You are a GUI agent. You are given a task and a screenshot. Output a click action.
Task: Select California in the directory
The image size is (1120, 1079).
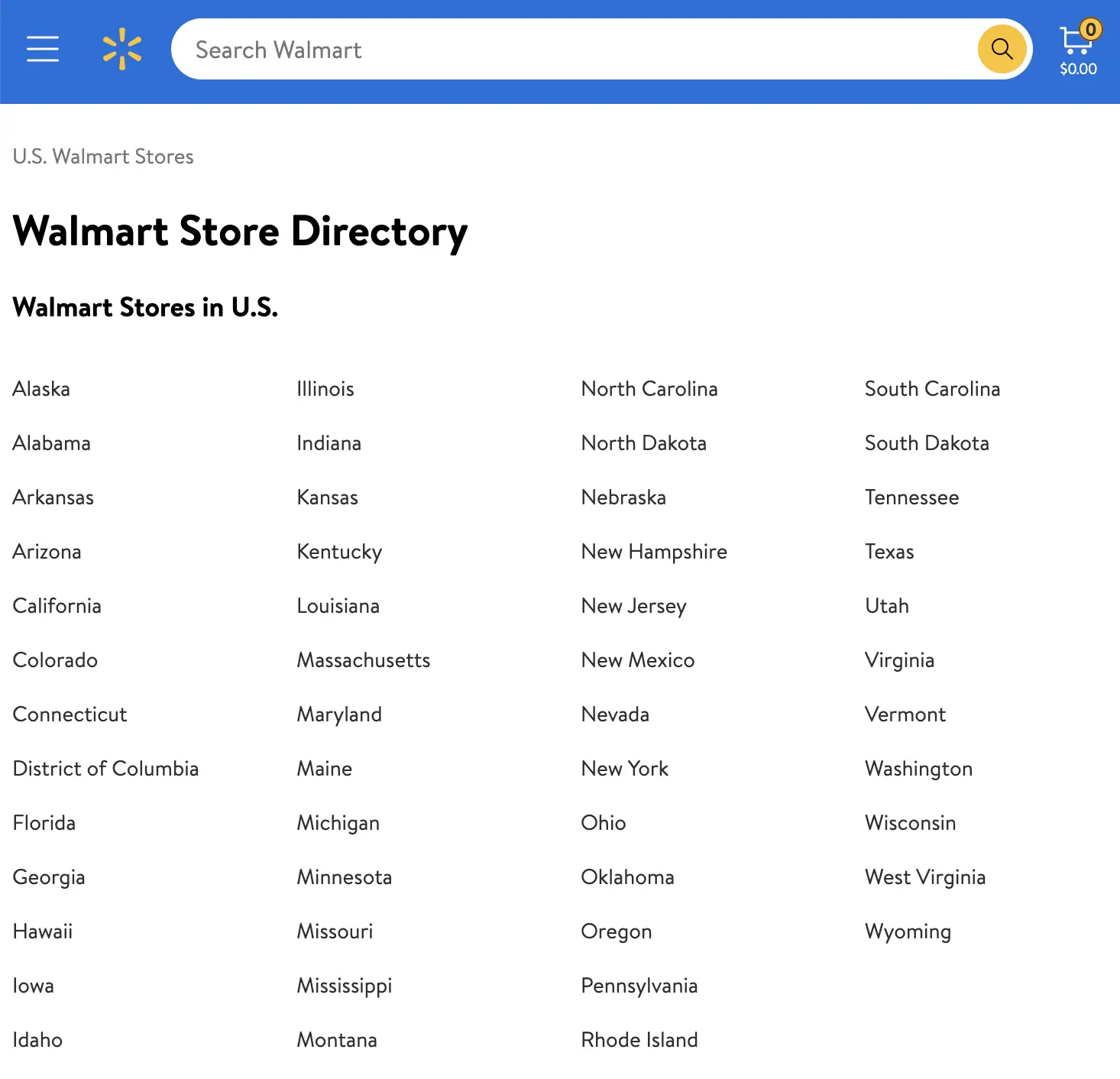tap(57, 606)
